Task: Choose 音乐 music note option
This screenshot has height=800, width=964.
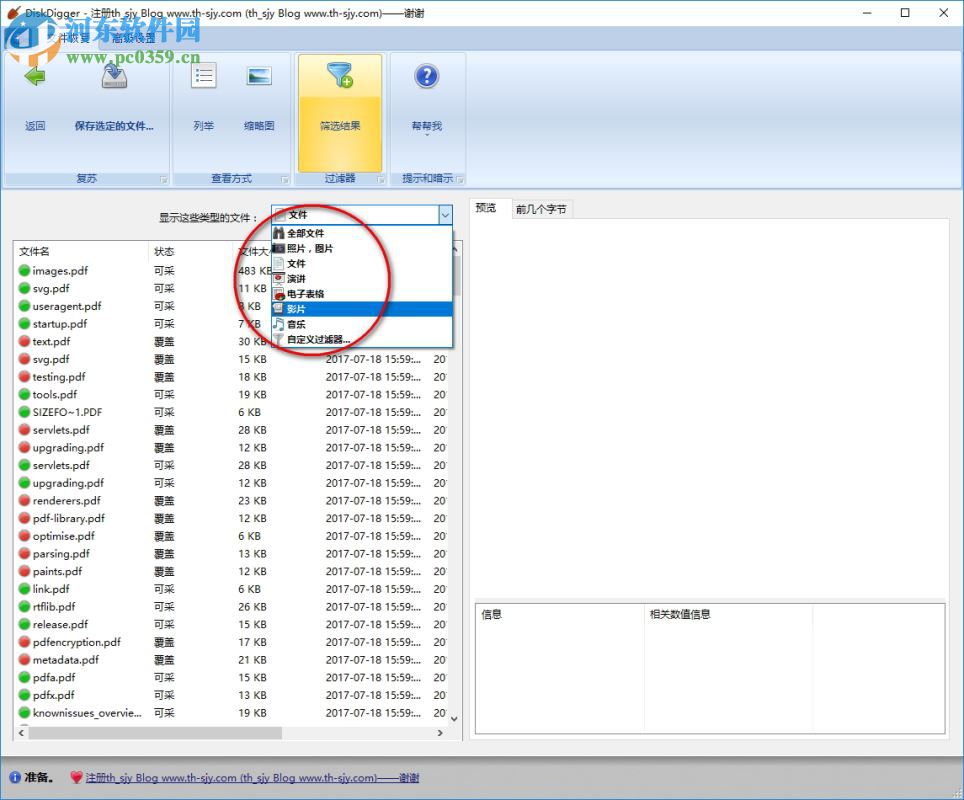Action: [362, 324]
